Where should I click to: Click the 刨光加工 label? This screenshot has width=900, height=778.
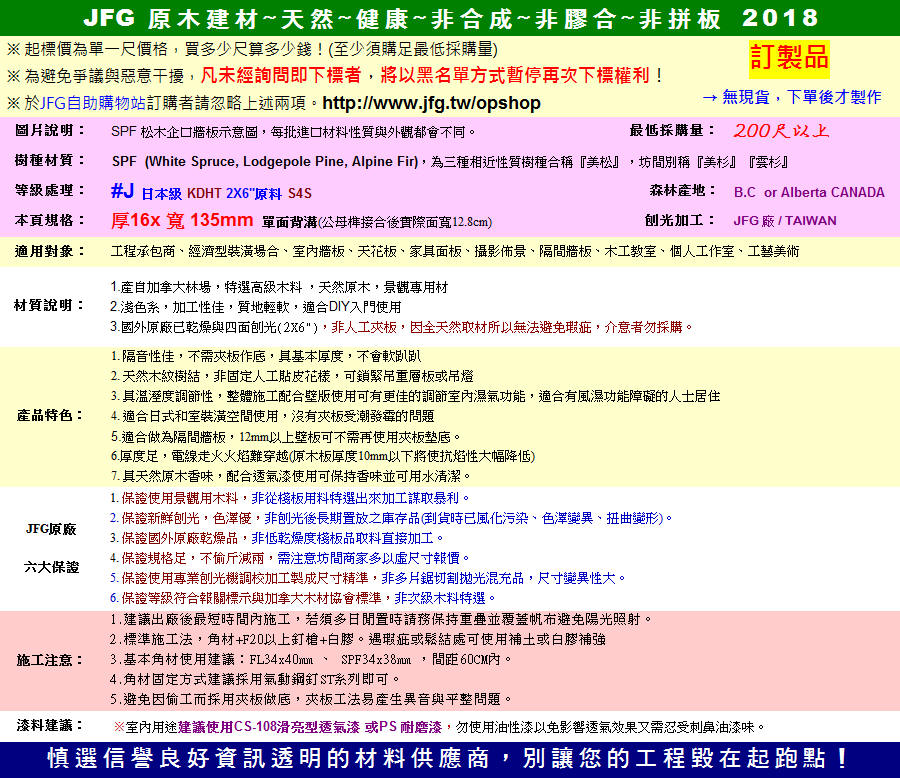coord(680,220)
